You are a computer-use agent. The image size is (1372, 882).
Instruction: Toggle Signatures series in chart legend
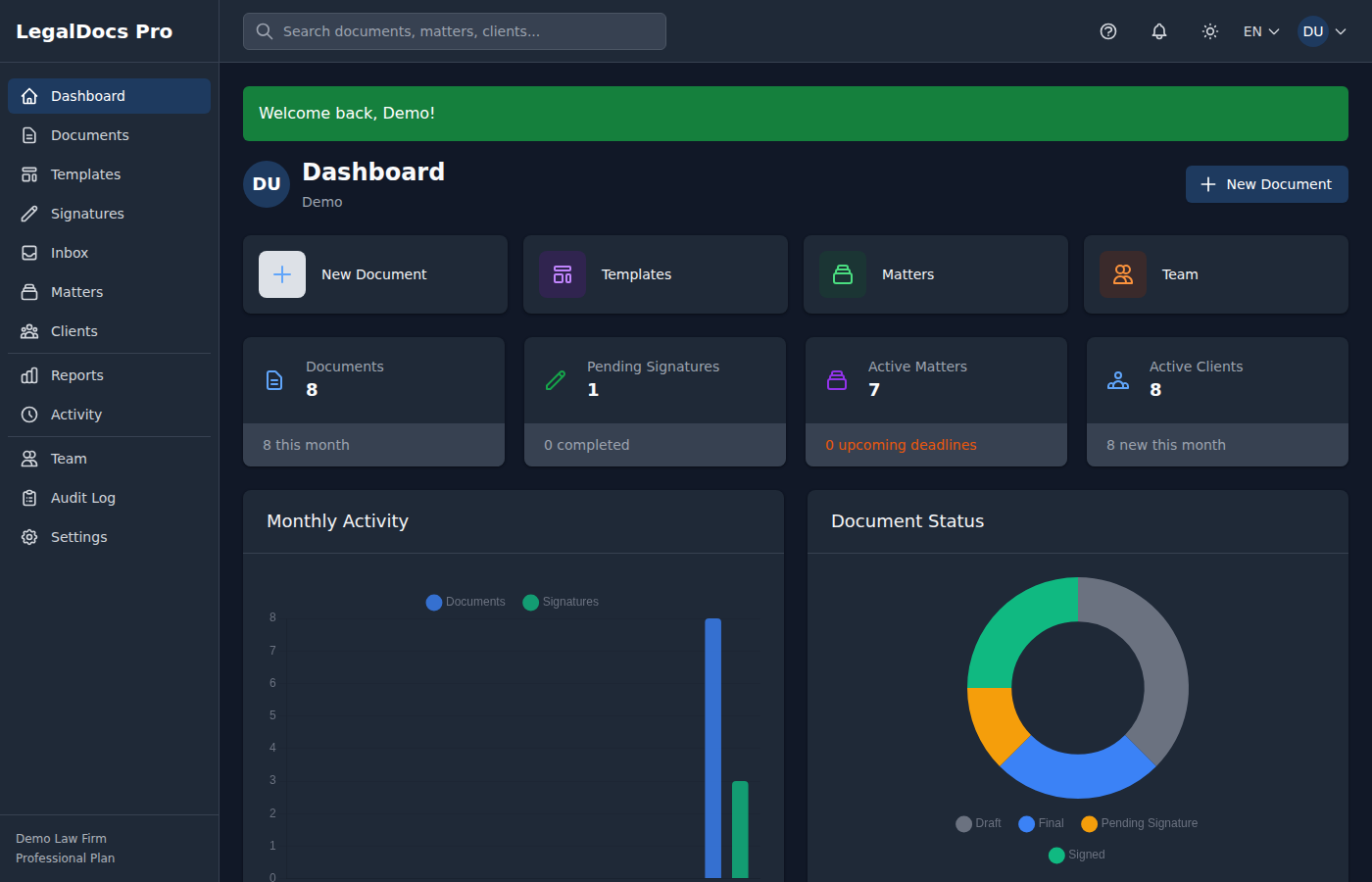pyautogui.click(x=562, y=602)
